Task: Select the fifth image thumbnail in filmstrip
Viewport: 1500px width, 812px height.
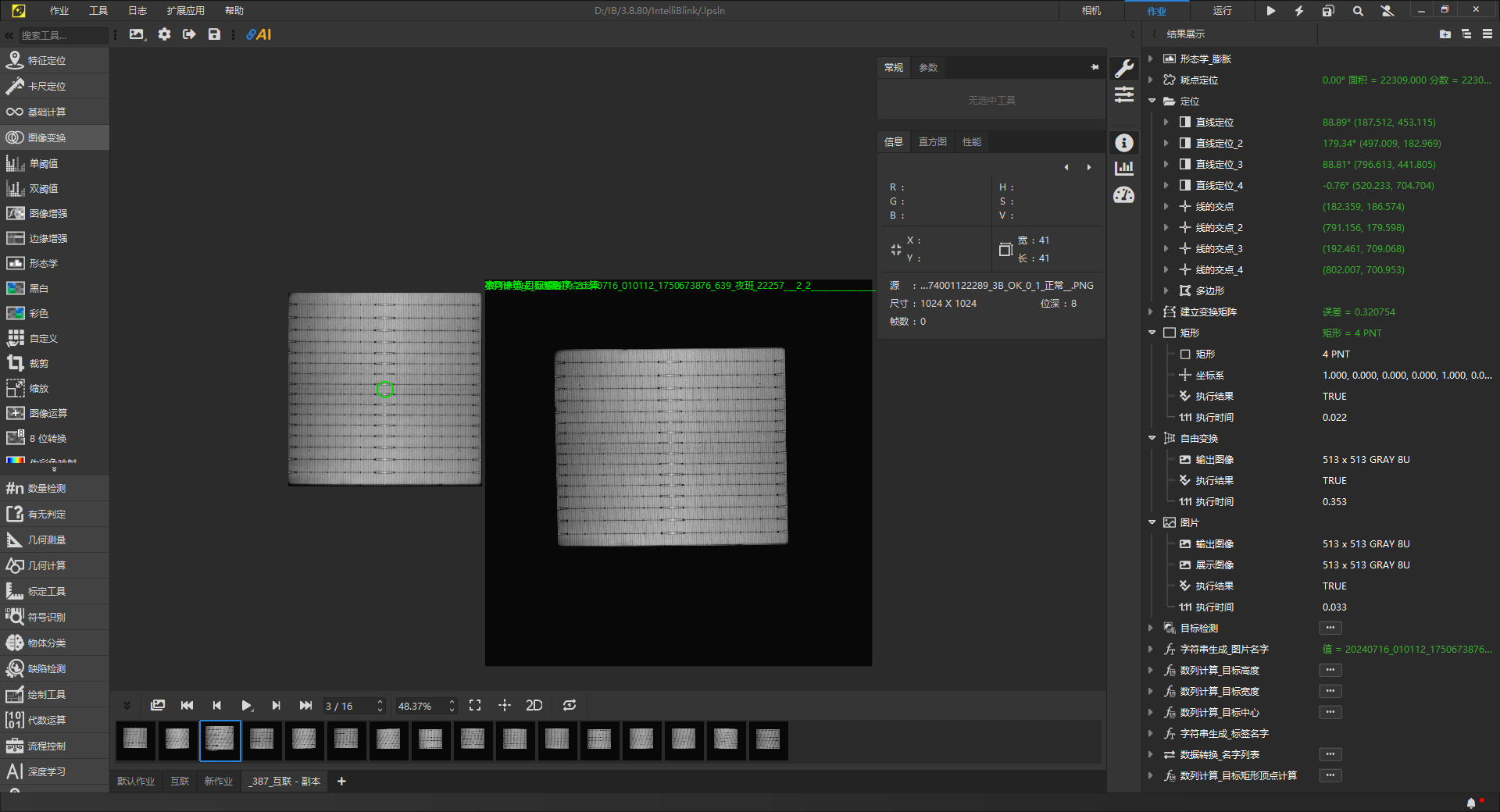Action: point(304,739)
